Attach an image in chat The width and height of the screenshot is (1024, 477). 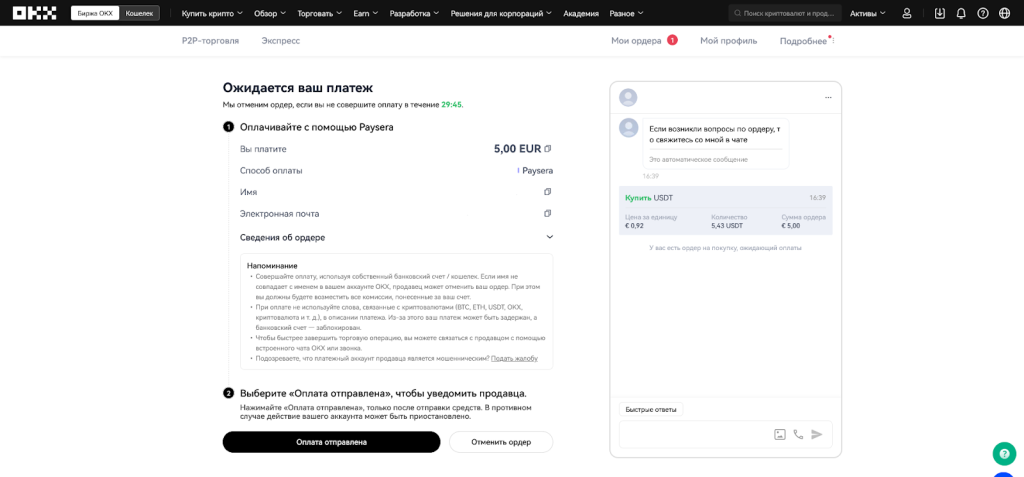[780, 434]
